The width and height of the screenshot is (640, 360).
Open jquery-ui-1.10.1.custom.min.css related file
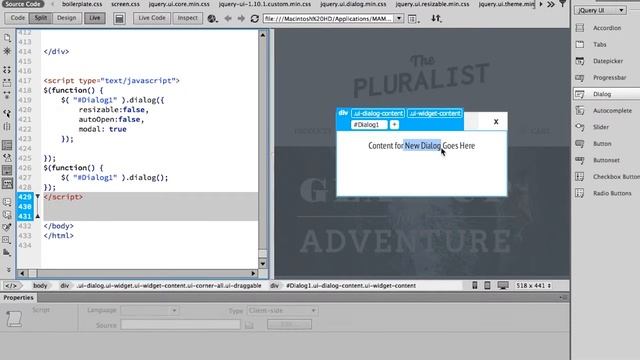coord(265,4)
